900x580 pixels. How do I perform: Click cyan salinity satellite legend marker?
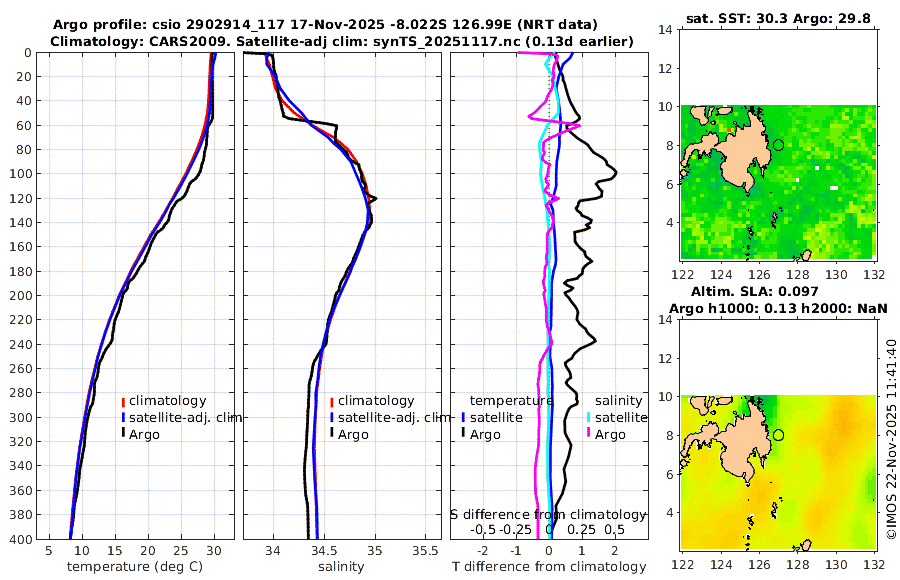click(x=589, y=418)
